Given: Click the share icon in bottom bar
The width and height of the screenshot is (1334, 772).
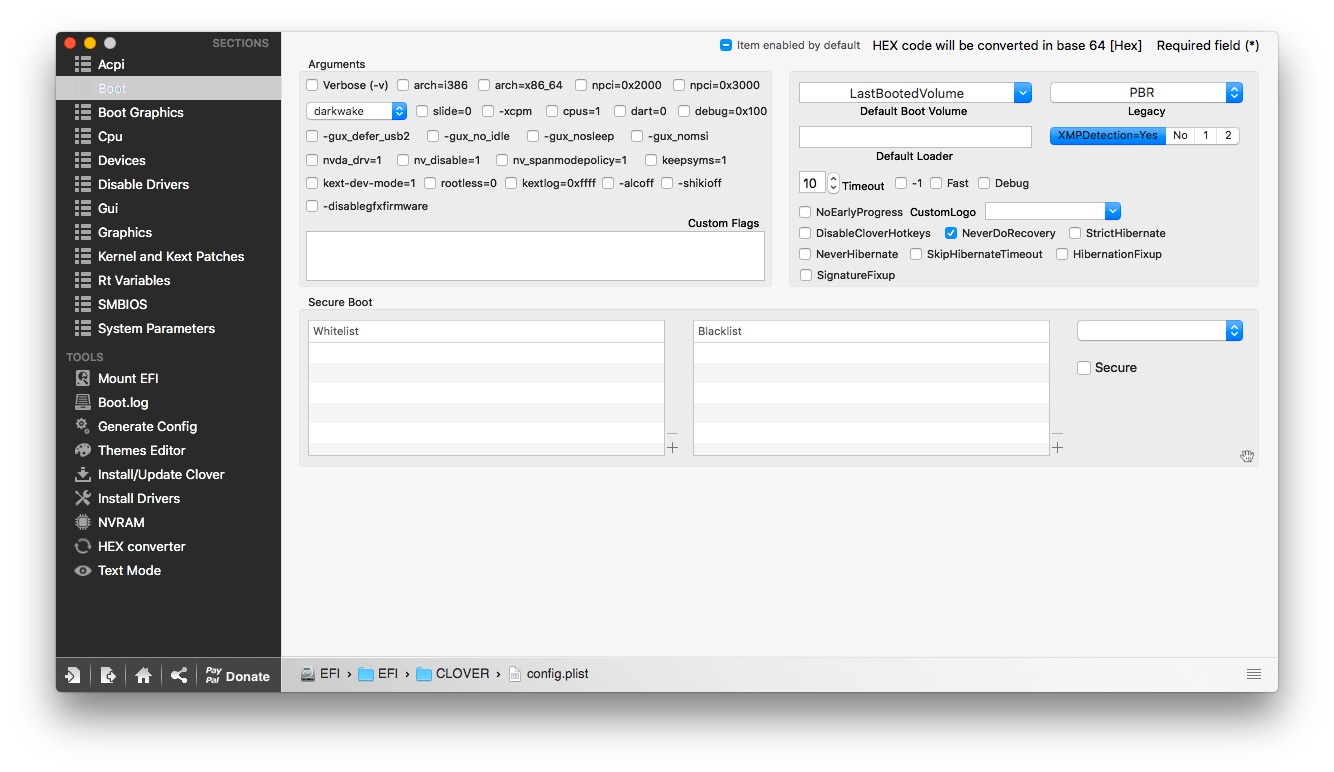Looking at the screenshot, I should click(178, 675).
